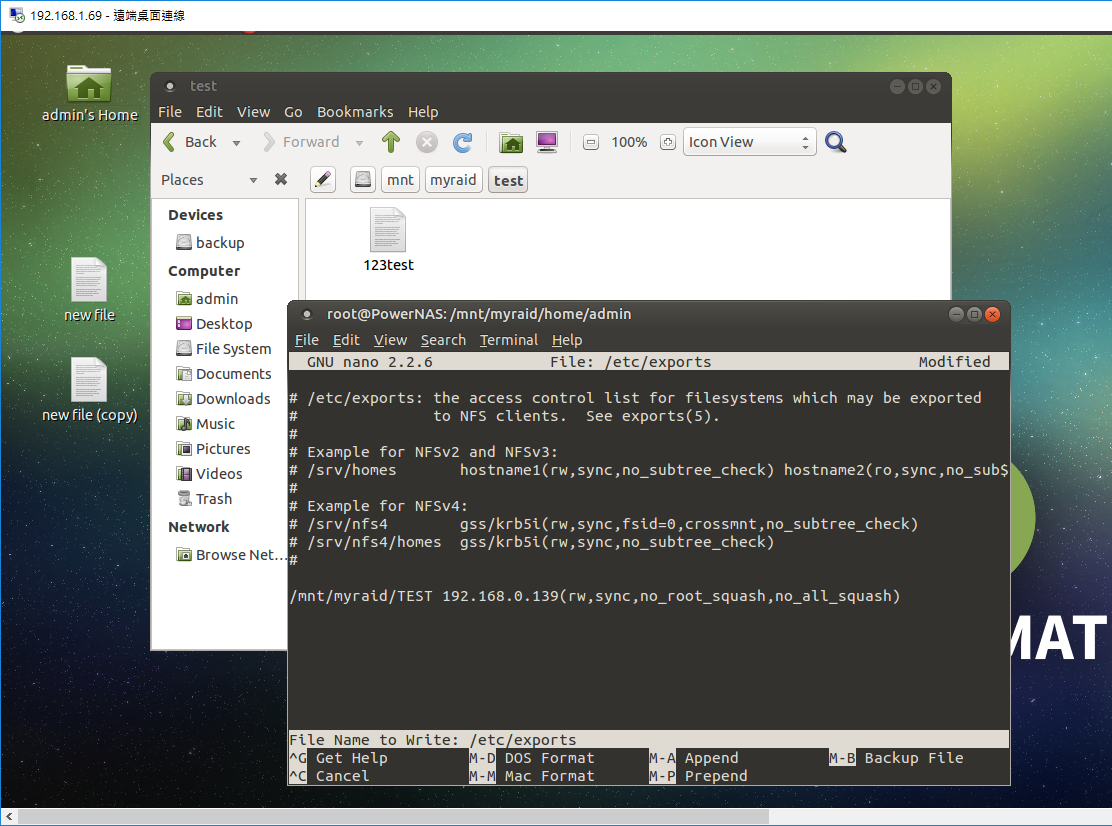
Task: Expand the Back history dropdown arrow
Action: click(x=236, y=143)
